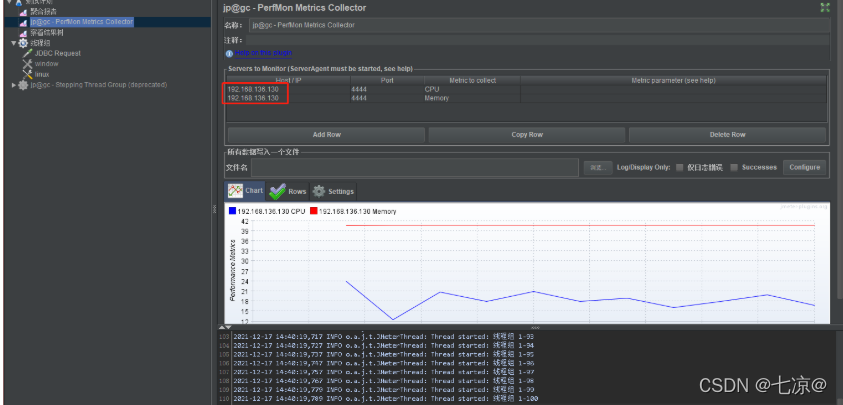
Task: Collapse the 线程组 tree node arrow
Action: pyautogui.click(x=14, y=43)
